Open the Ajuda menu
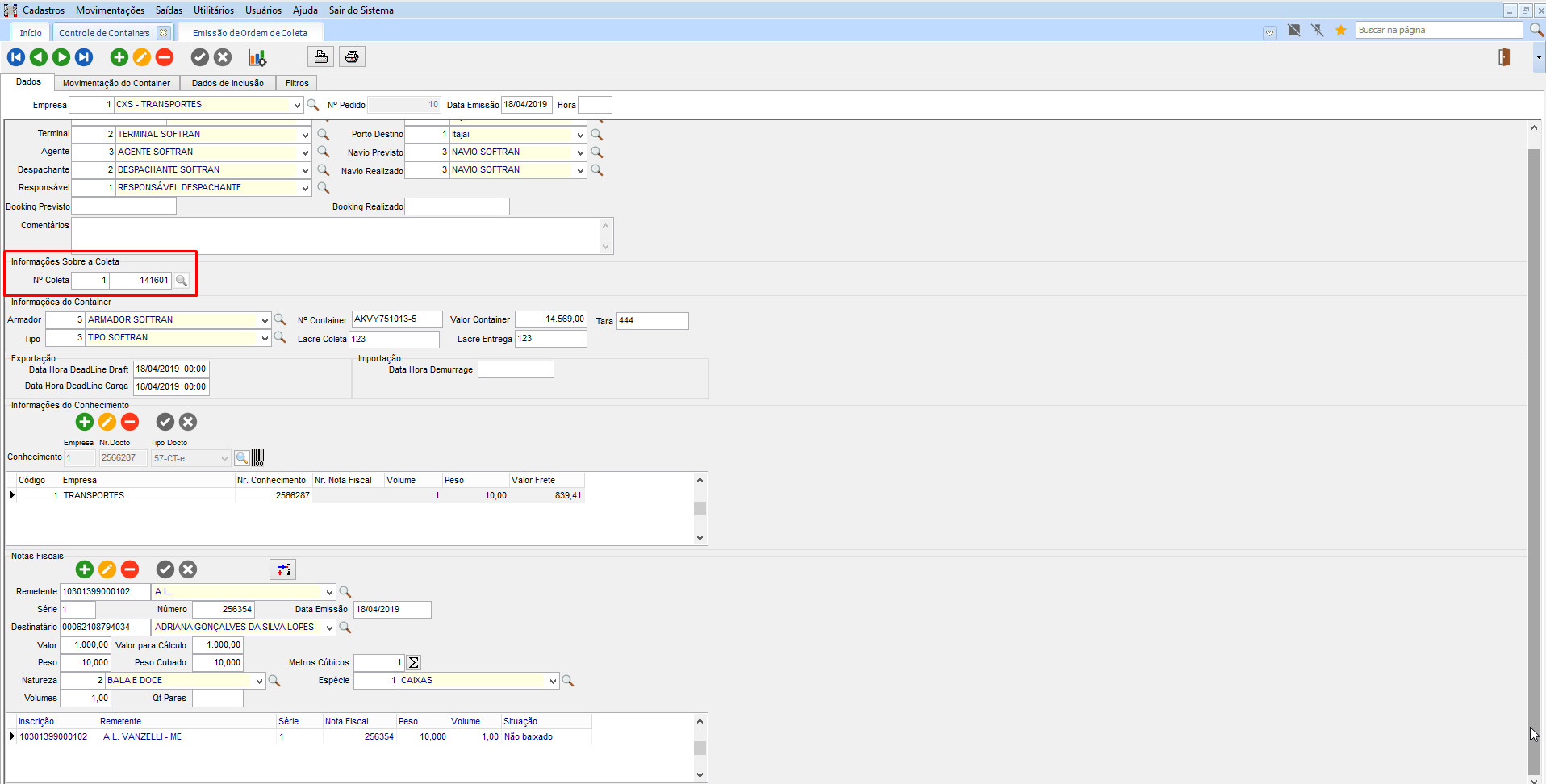The height and width of the screenshot is (784, 1546). click(305, 10)
